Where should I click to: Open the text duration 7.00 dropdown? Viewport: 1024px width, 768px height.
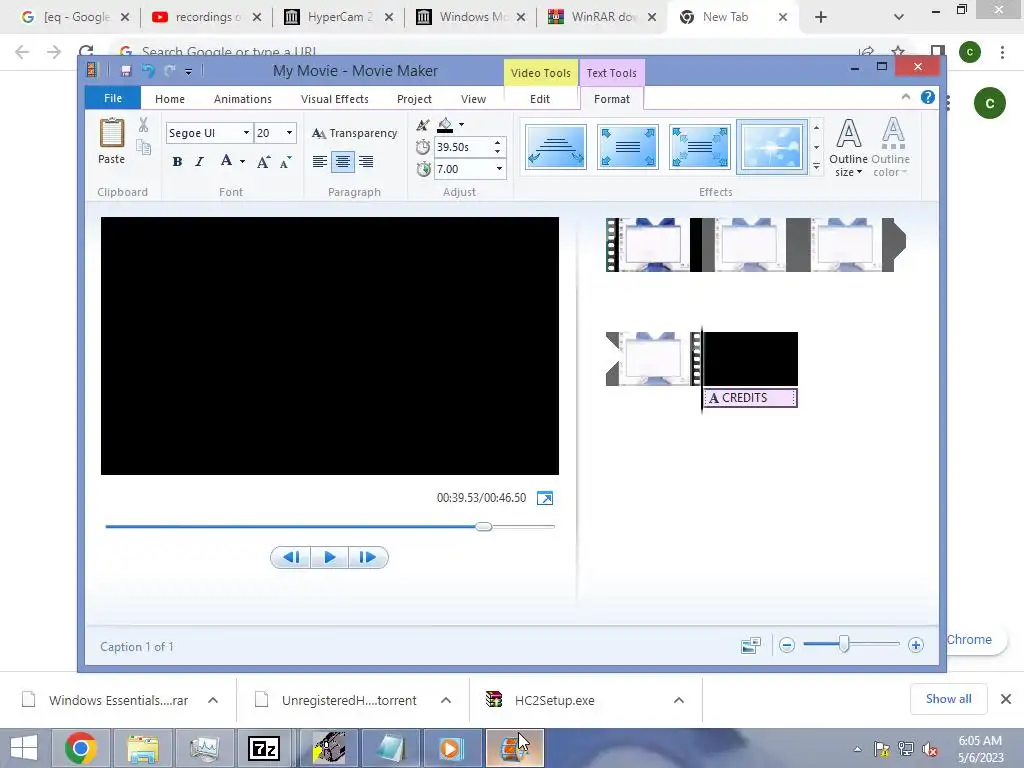(500, 169)
